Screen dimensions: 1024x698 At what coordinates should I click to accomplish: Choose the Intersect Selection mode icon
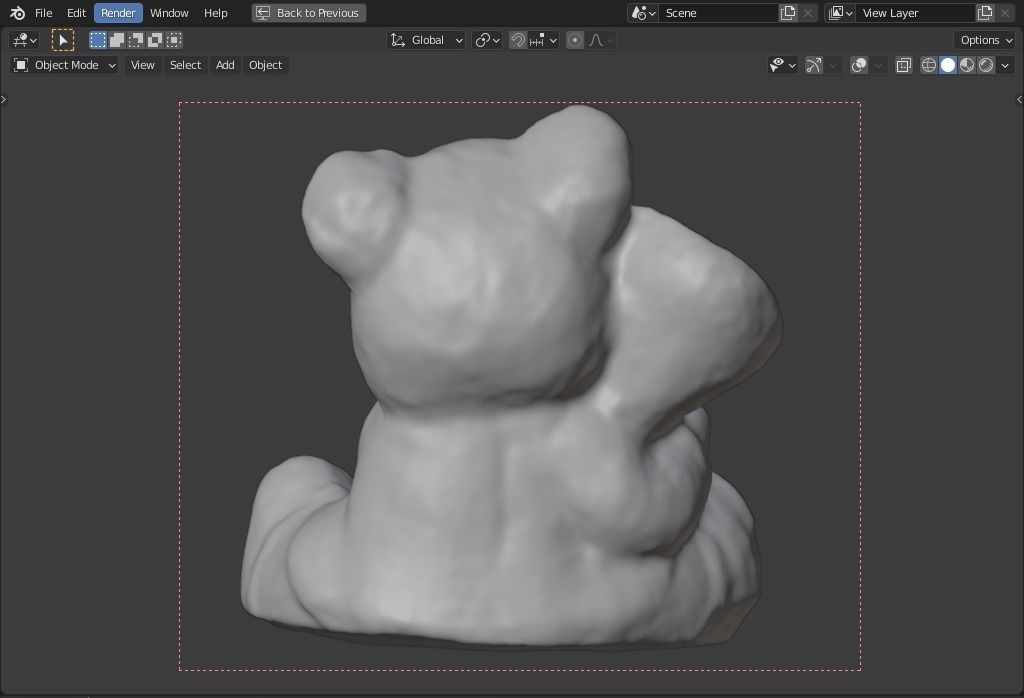[x=174, y=40]
